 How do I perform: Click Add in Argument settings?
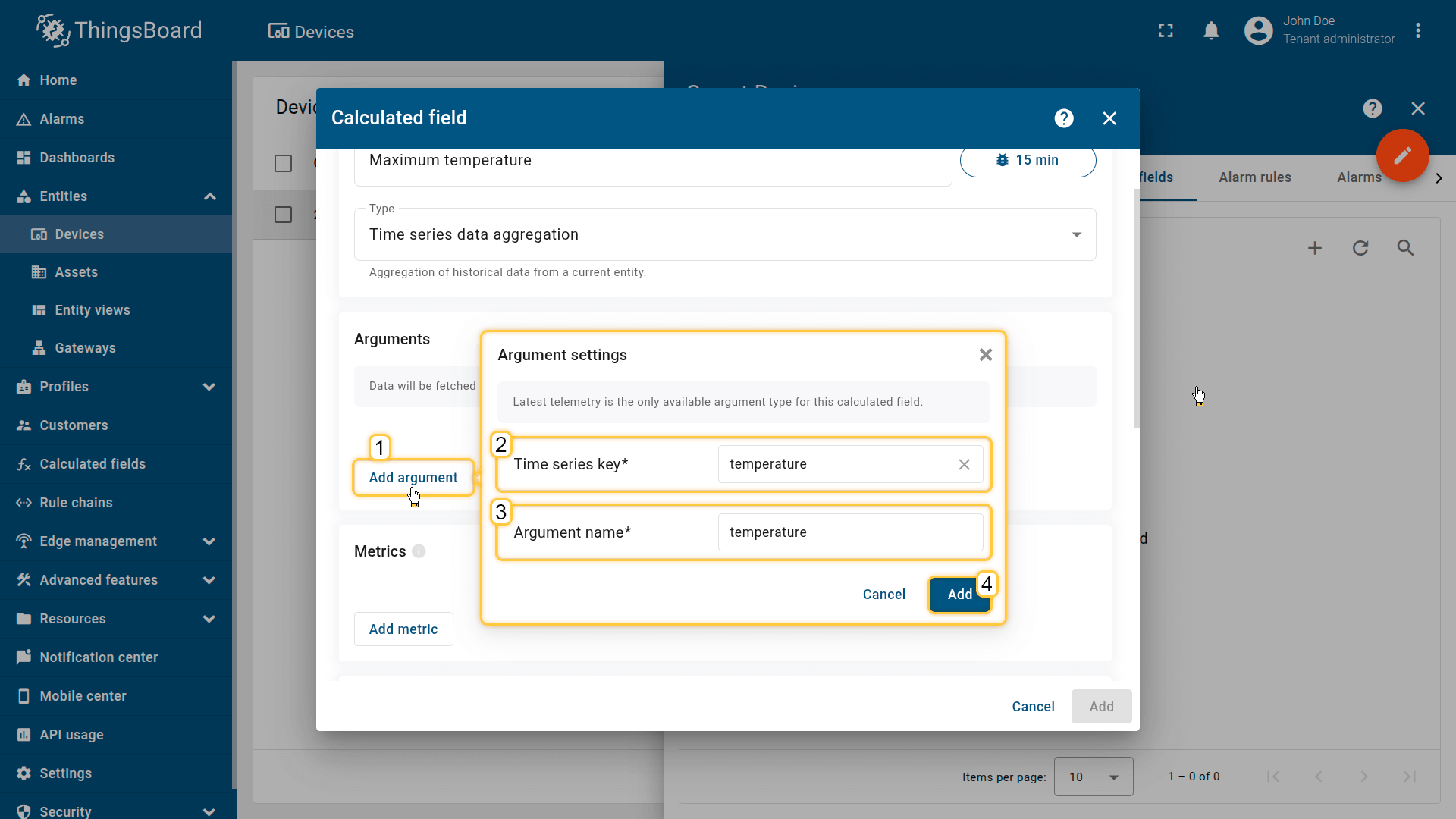tap(959, 595)
